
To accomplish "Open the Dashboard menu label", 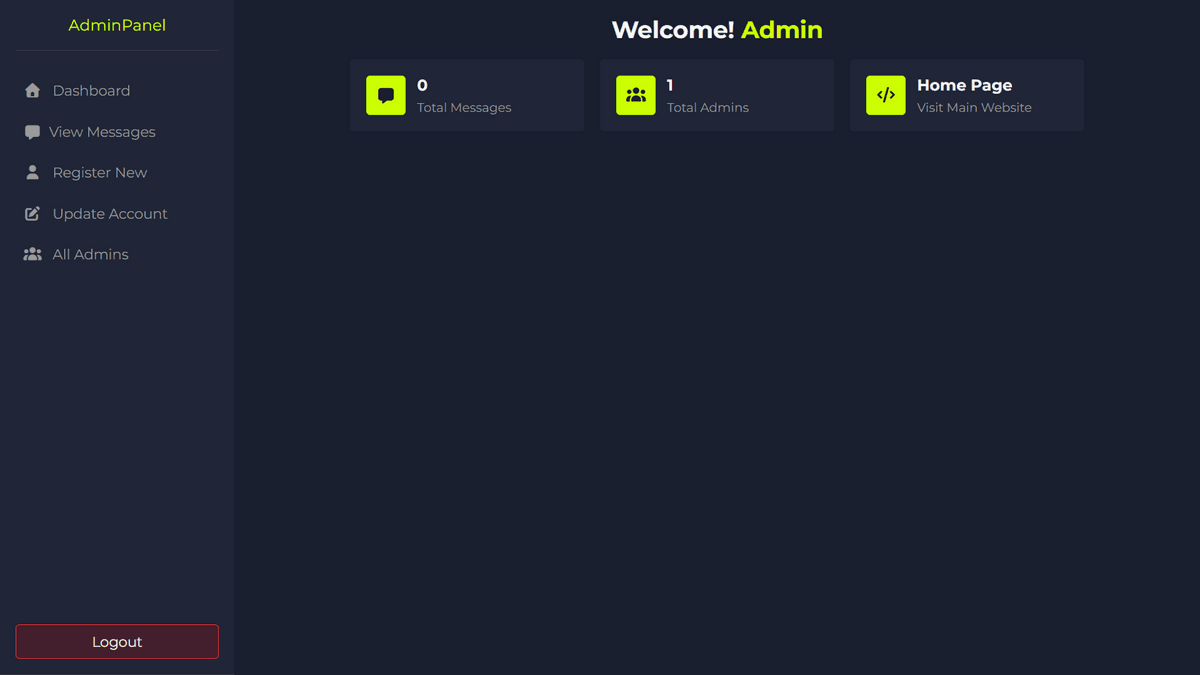I will [x=91, y=91].
